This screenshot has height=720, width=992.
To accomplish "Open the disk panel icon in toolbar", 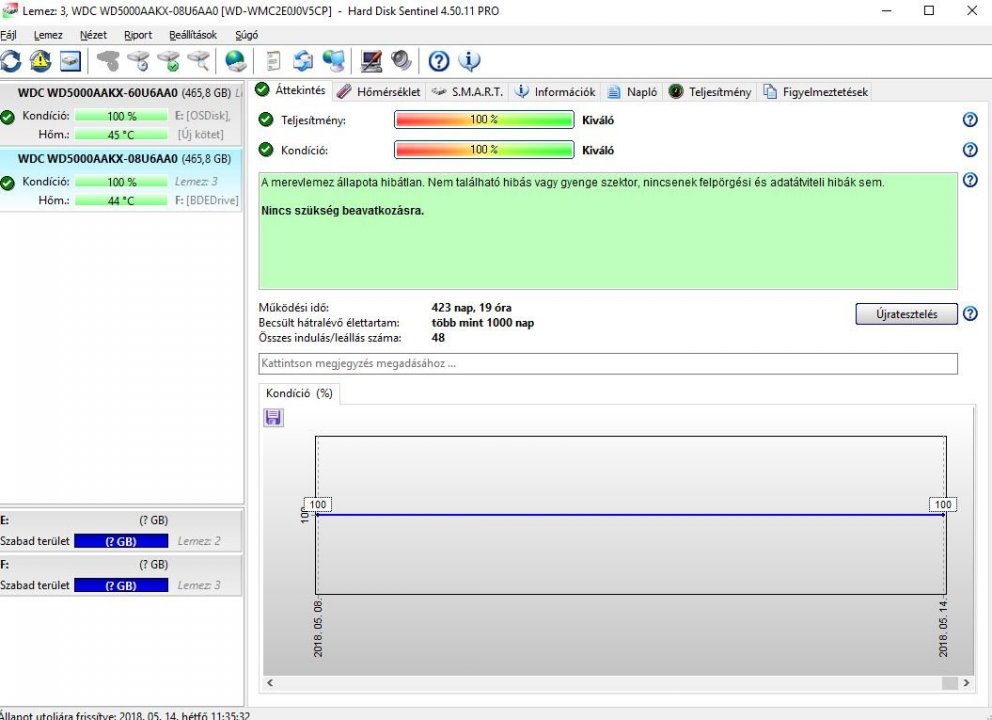I will [70, 61].
